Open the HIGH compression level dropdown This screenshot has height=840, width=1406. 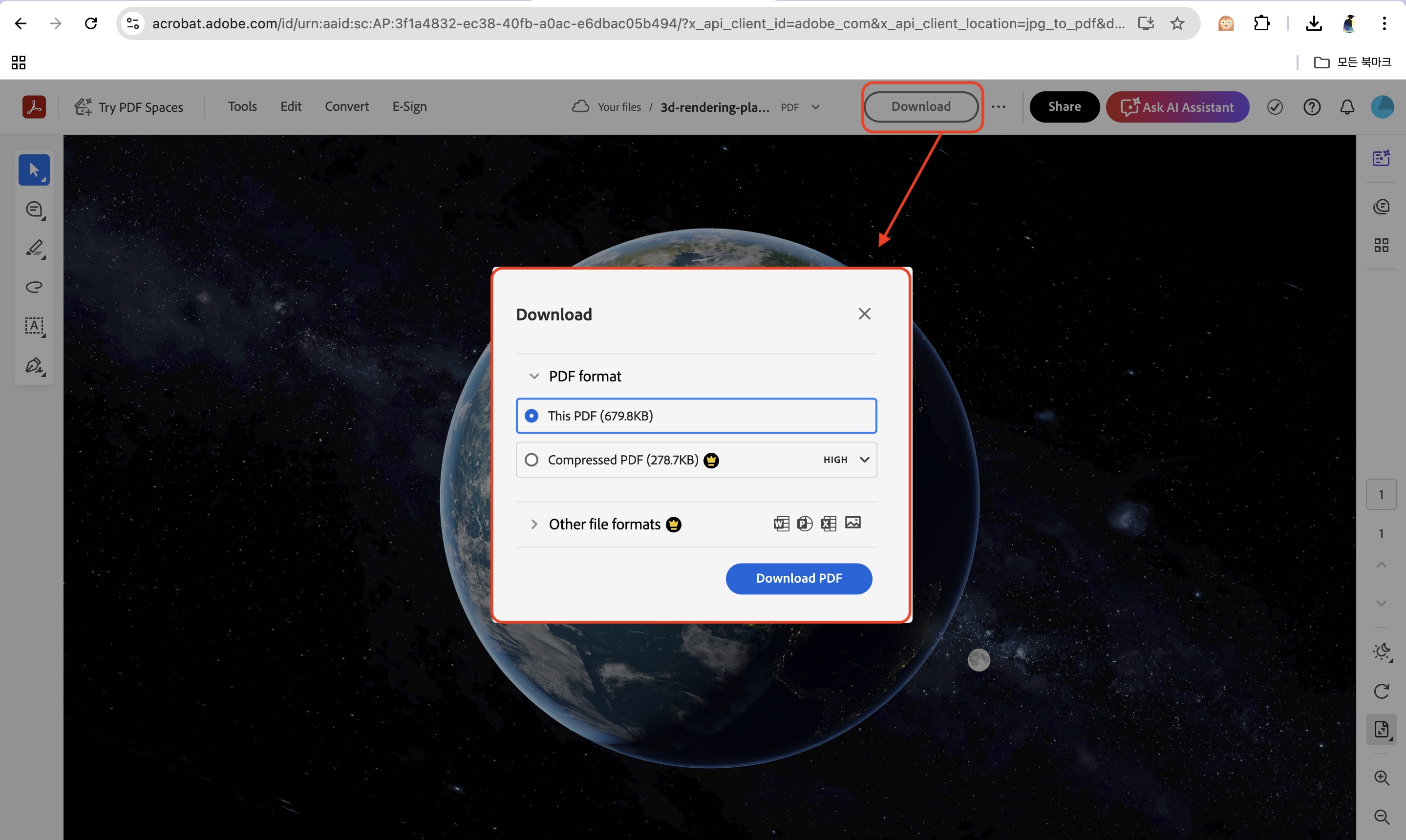tap(846, 460)
